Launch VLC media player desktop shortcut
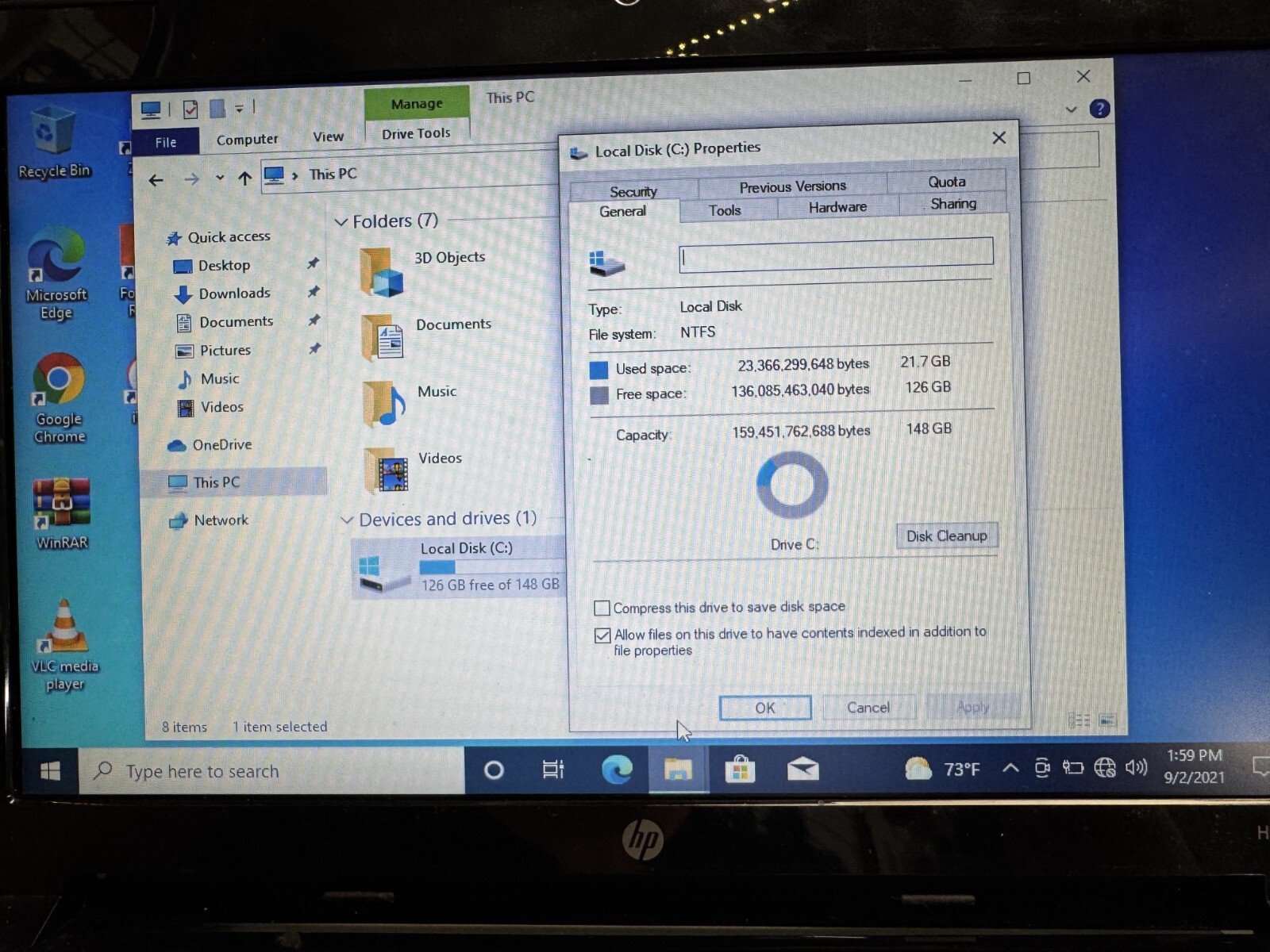This screenshot has height=952, width=1270. pos(64,645)
